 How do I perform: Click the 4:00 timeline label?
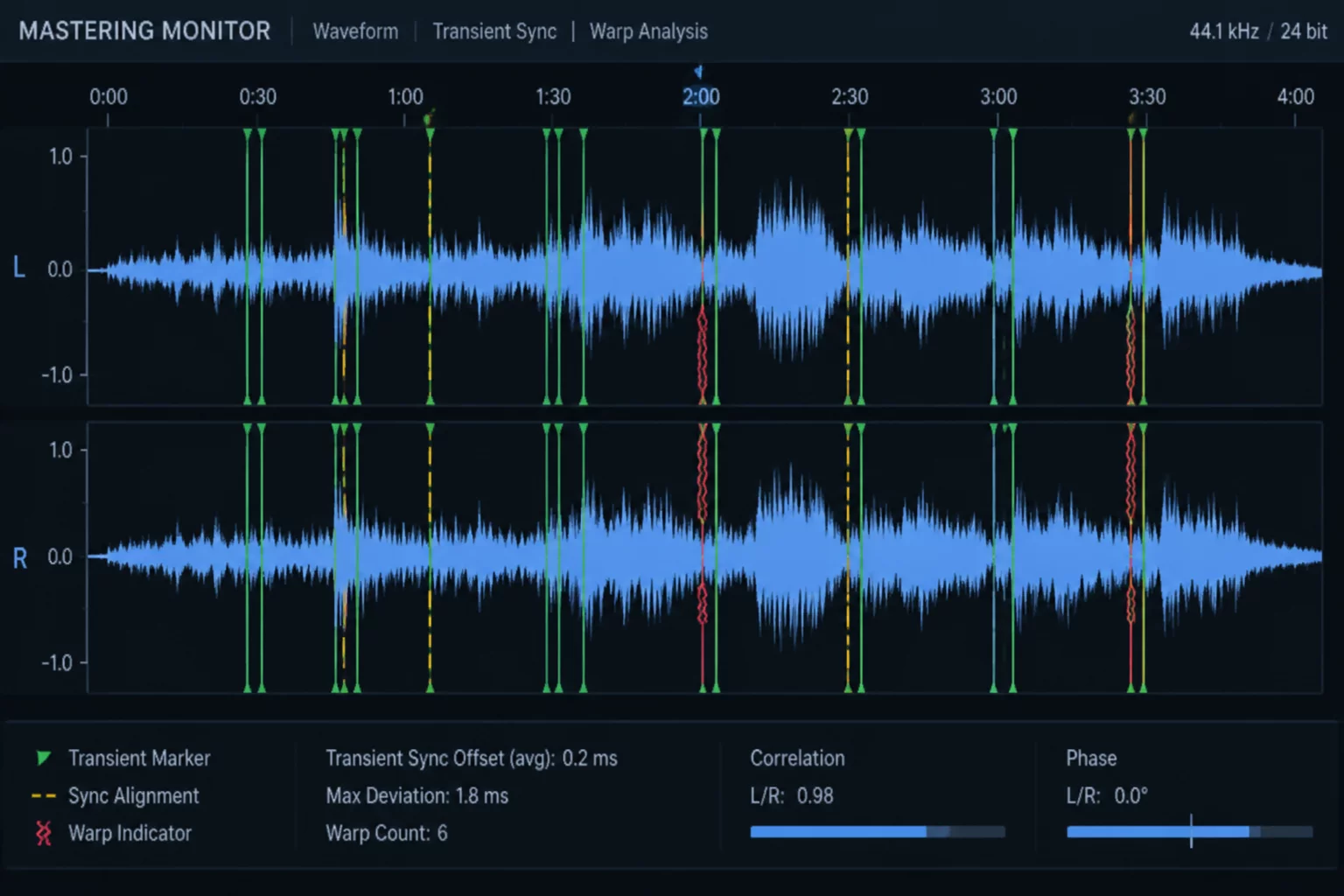[1295, 96]
